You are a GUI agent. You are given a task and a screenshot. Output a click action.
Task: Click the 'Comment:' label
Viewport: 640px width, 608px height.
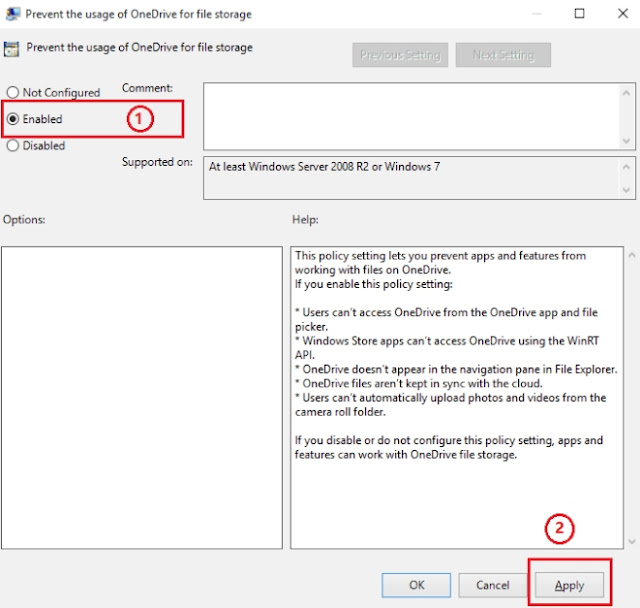tap(147, 88)
